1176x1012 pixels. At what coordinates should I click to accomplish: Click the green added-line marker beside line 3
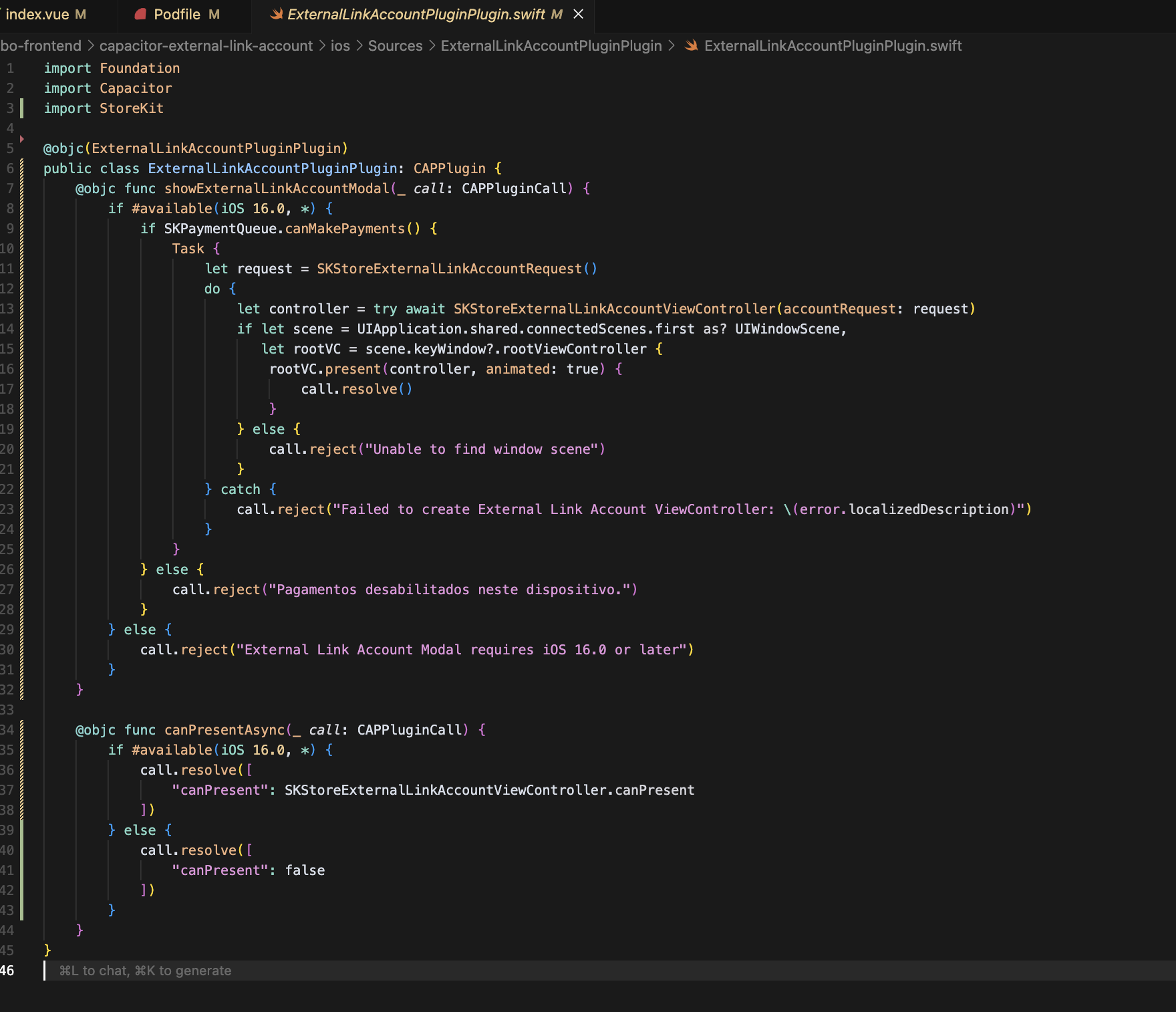pos(21,108)
